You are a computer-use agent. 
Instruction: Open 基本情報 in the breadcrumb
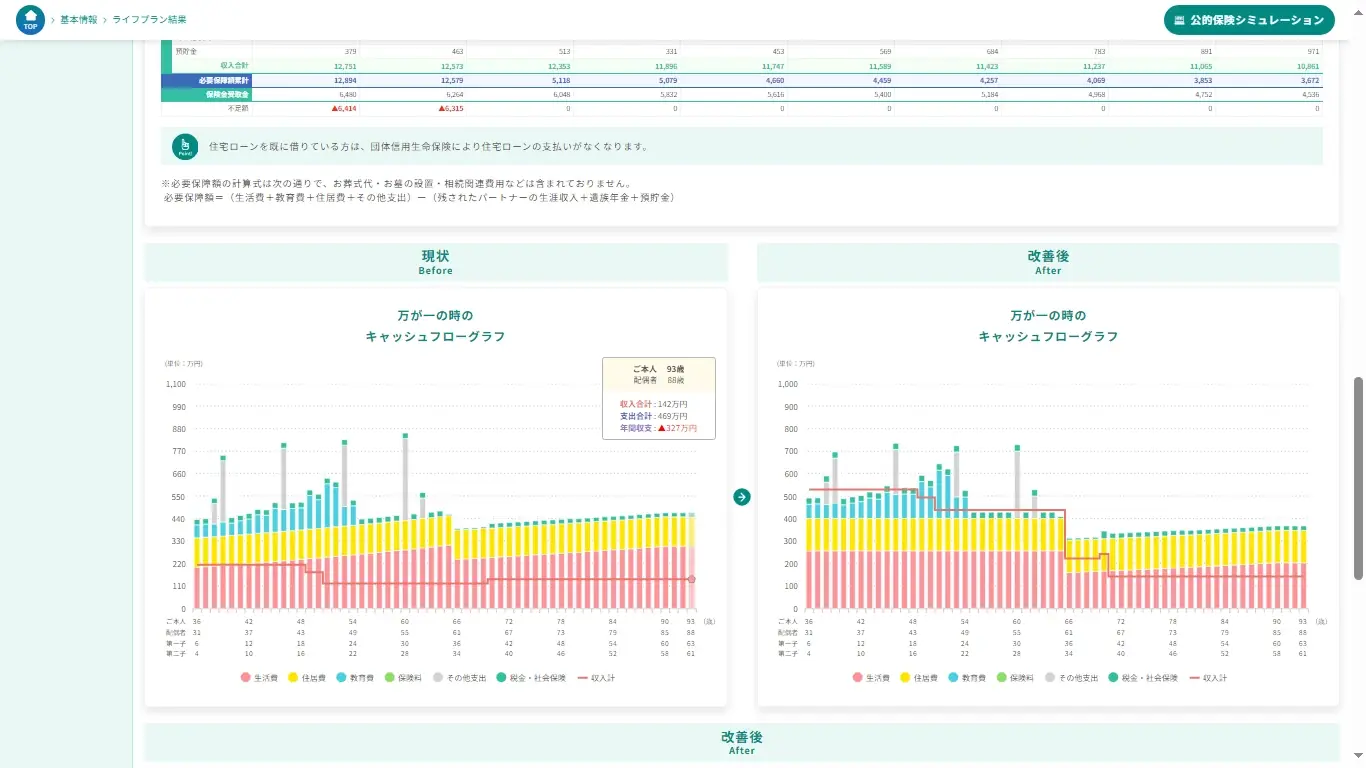point(78,20)
